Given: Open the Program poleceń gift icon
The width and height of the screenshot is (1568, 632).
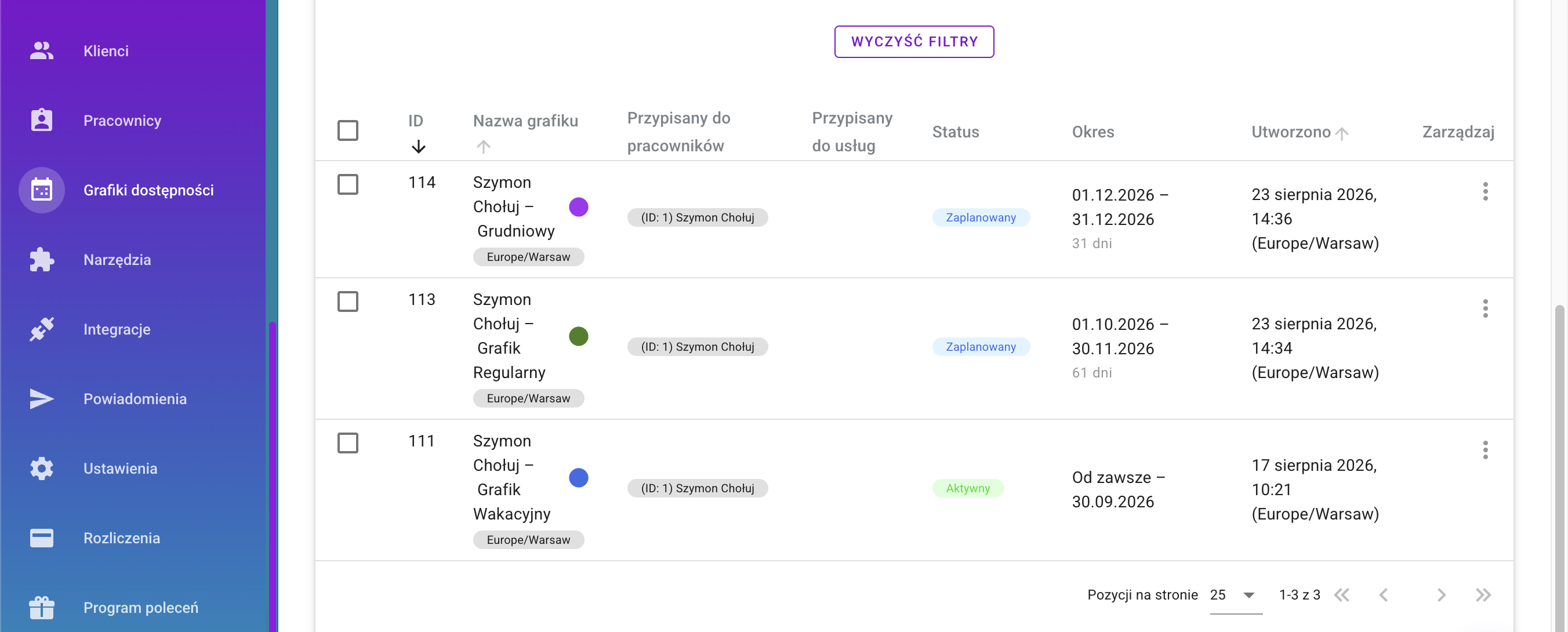Looking at the screenshot, I should point(41,607).
